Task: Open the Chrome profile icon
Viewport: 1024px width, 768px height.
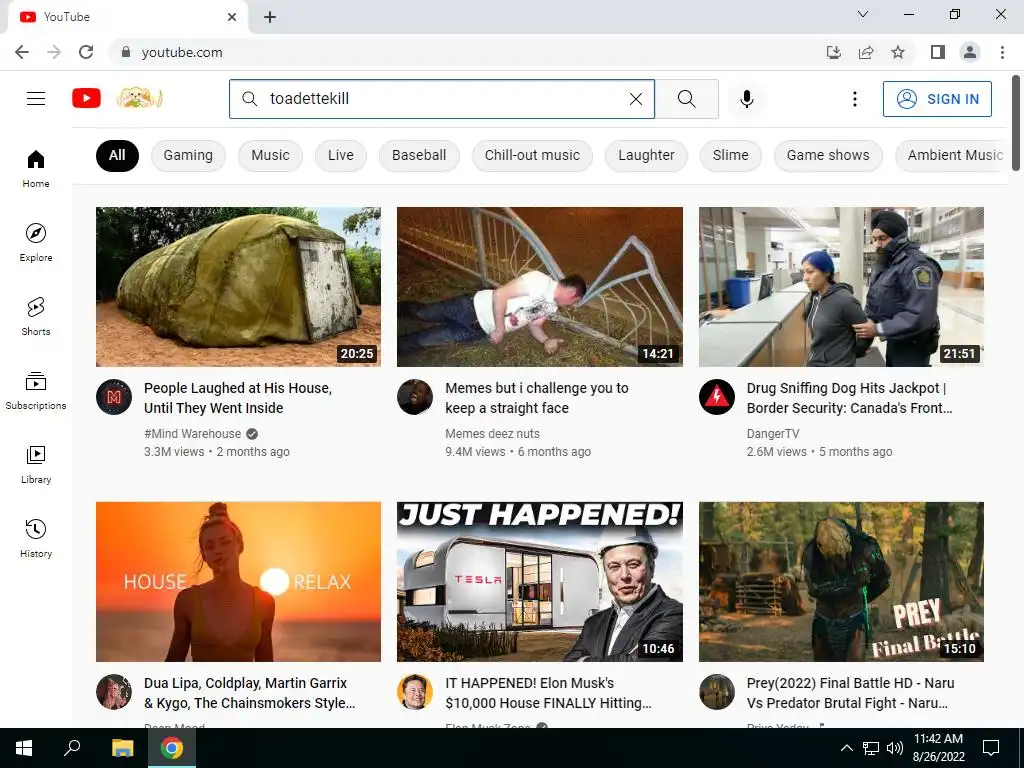Action: (970, 52)
